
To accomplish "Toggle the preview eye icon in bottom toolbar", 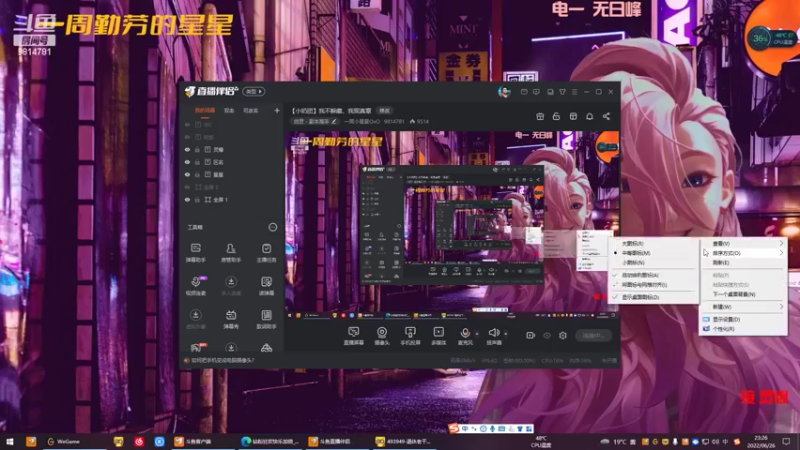I will point(547,335).
